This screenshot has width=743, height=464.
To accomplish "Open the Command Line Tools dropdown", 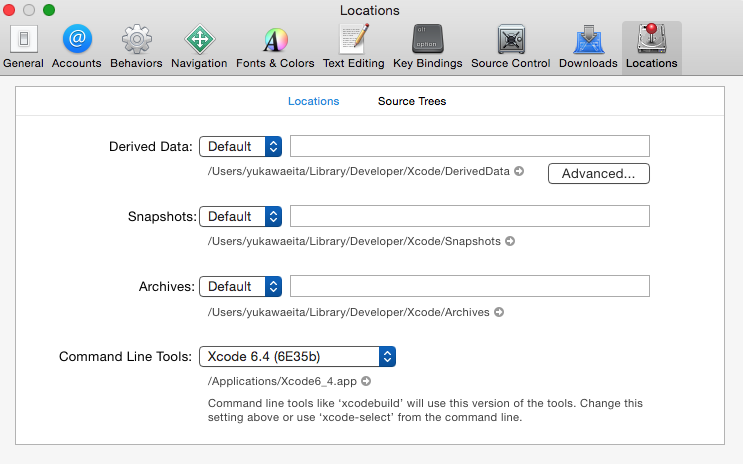I will coord(298,356).
